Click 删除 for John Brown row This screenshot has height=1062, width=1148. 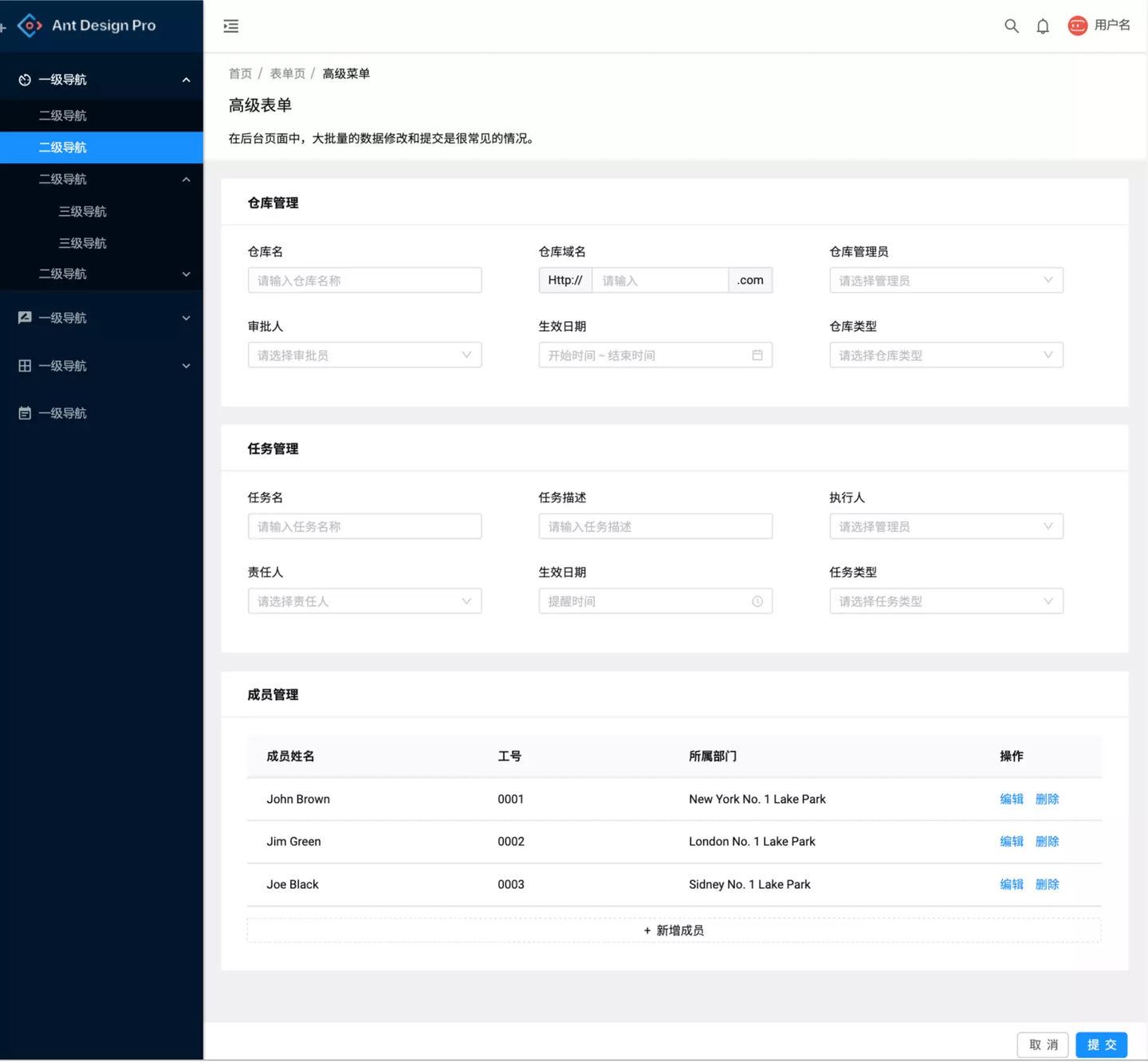click(1047, 799)
